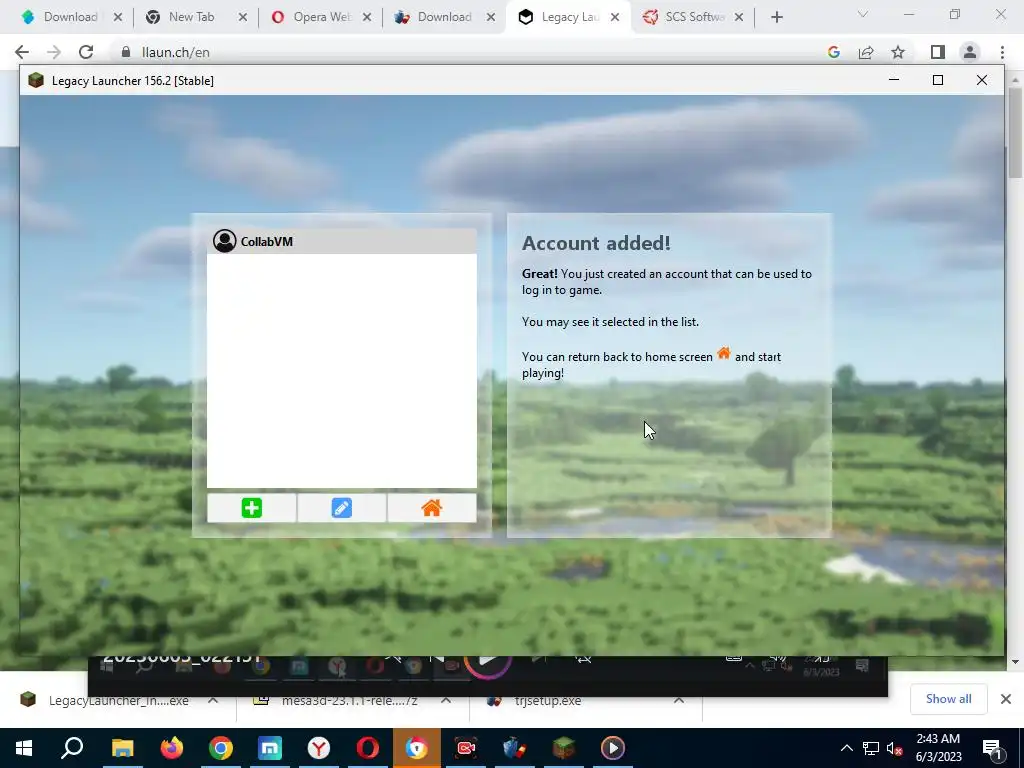Screen dimensions: 1024x768
Task: Expand options for trjsetup.exe download
Action: (679, 700)
